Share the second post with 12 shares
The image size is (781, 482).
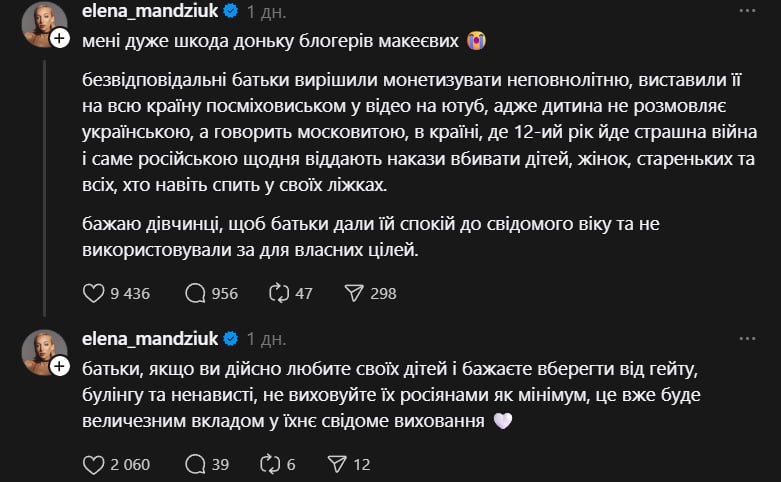pos(335,464)
